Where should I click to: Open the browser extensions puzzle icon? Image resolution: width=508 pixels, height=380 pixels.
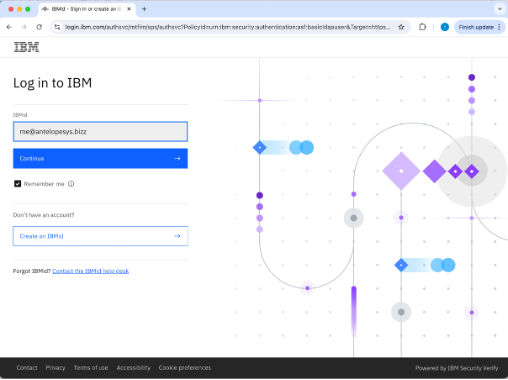pyautogui.click(x=422, y=27)
